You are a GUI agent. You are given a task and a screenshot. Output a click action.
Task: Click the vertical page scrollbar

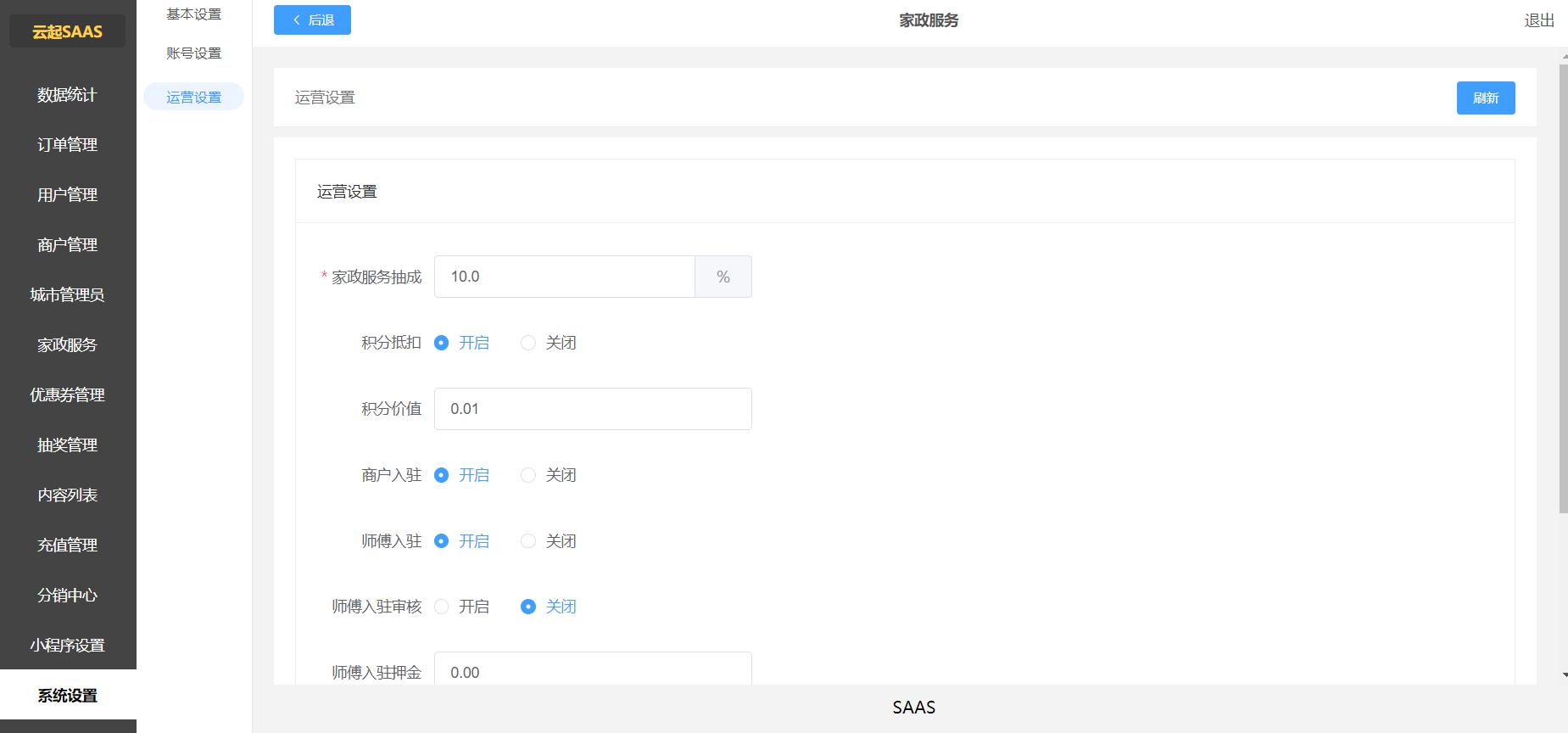pos(1563,288)
